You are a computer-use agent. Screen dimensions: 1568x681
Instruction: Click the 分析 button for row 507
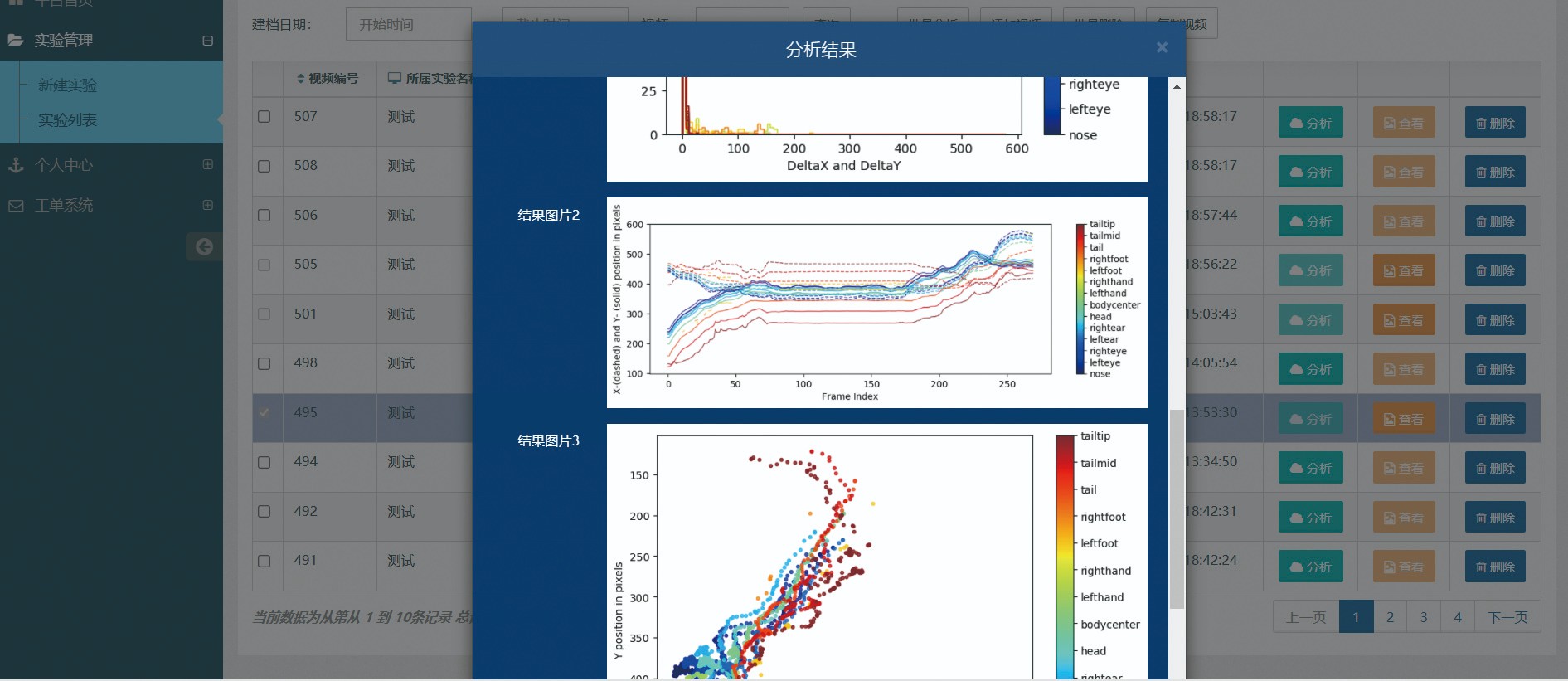[1310, 123]
